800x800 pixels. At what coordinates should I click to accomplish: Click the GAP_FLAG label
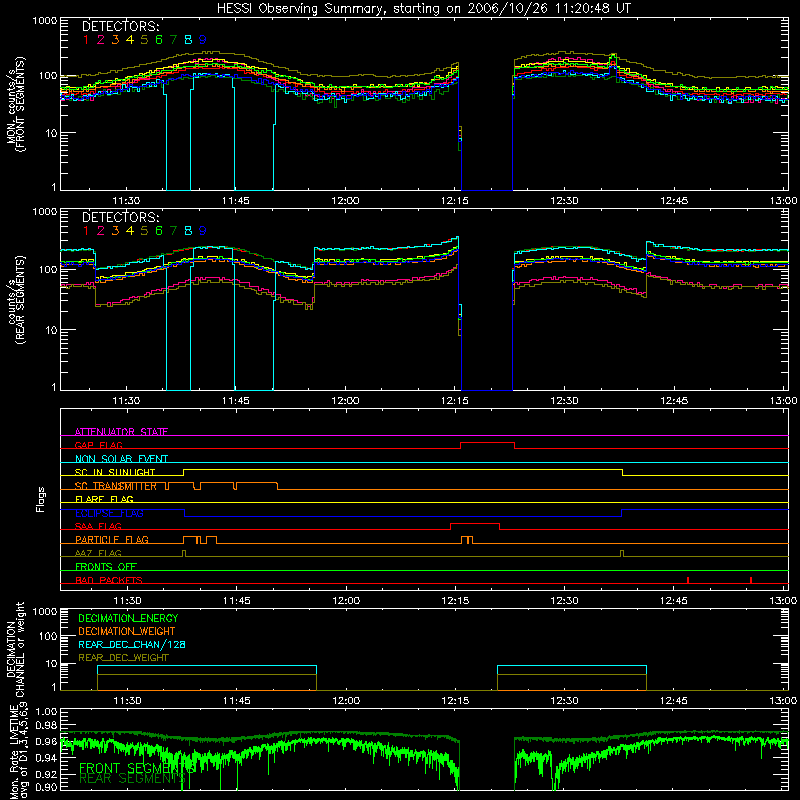click(x=98, y=445)
